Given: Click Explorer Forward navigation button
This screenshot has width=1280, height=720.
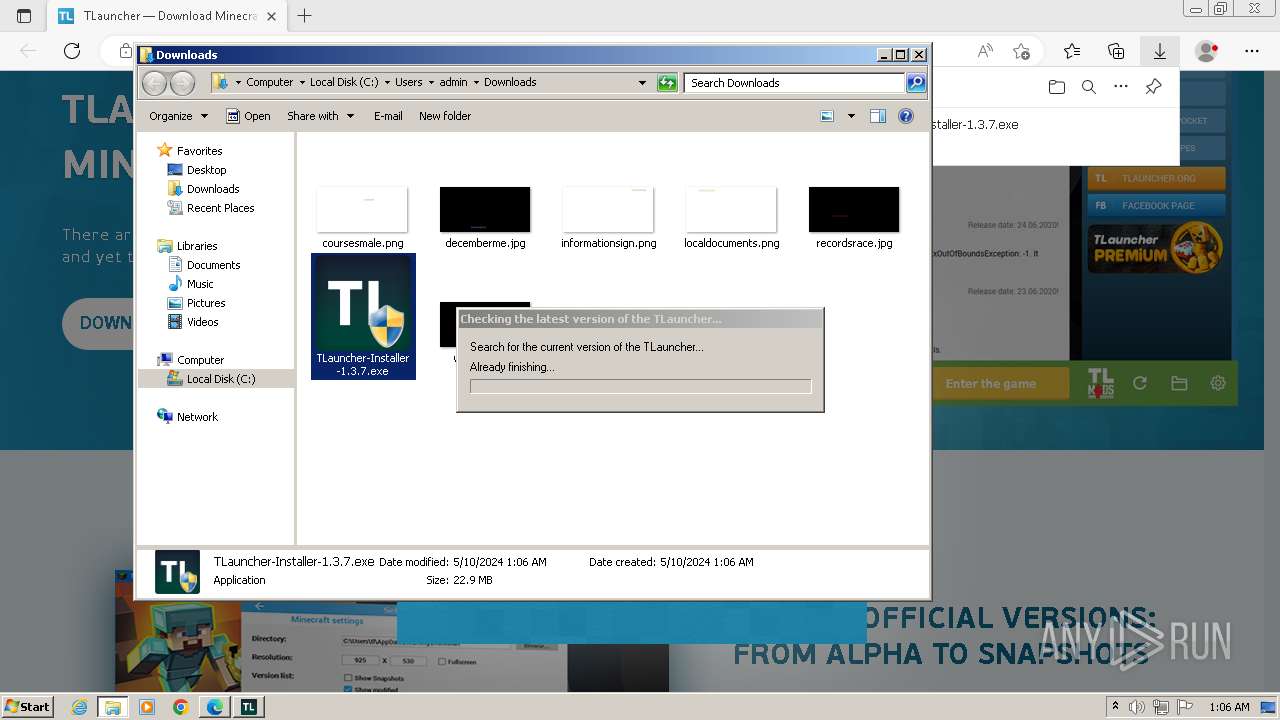Looking at the screenshot, I should (182, 83).
